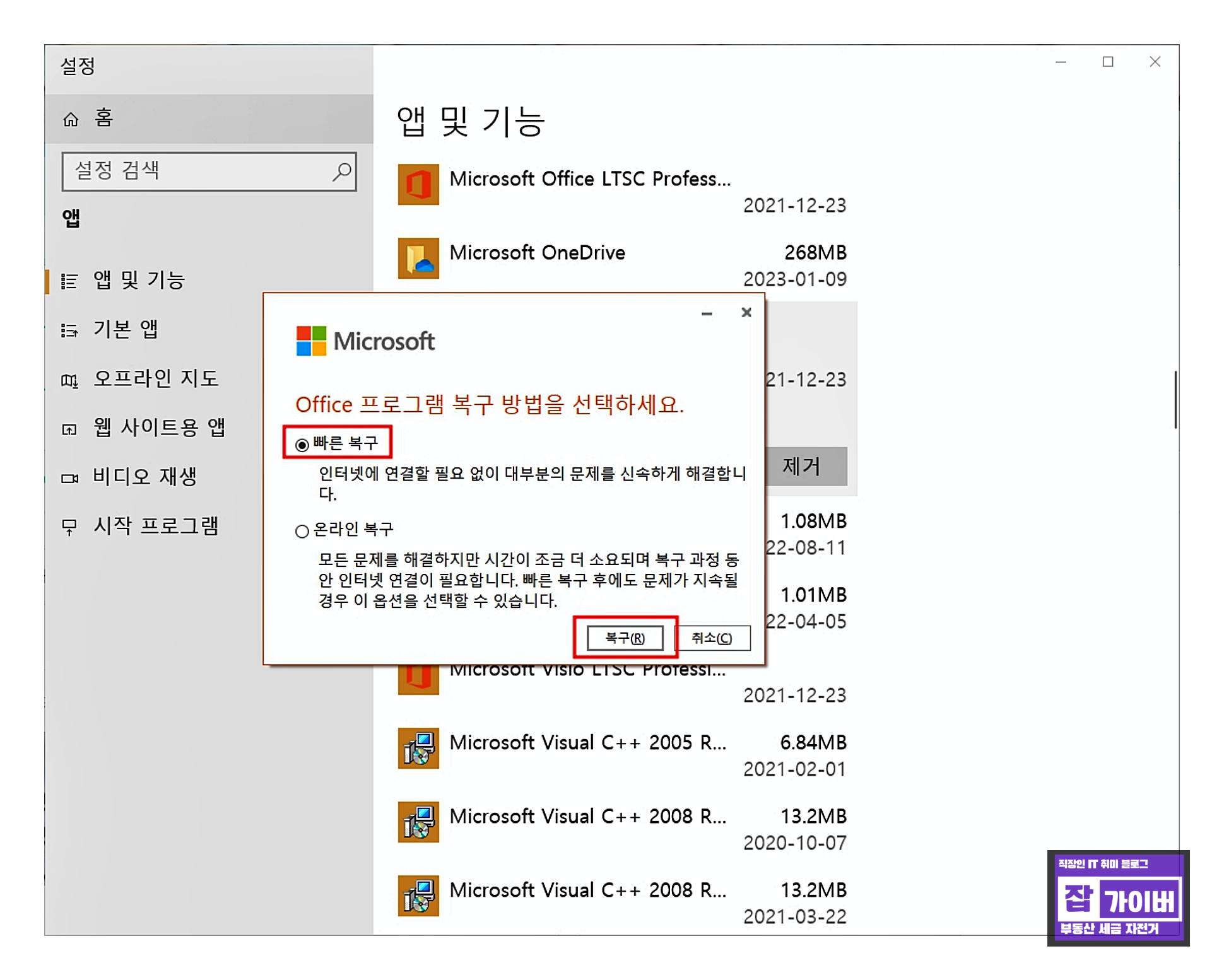This screenshot has height=980, width=1224.
Task: Go to 웹 사이트용 앱 section
Action: point(159,428)
